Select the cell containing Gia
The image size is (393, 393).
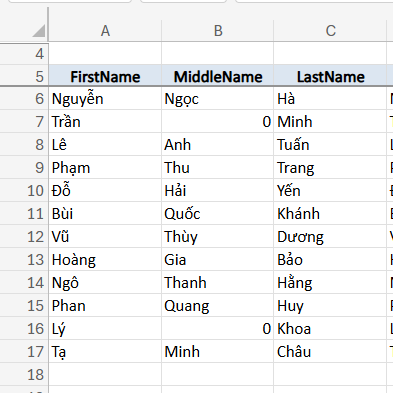point(218,260)
